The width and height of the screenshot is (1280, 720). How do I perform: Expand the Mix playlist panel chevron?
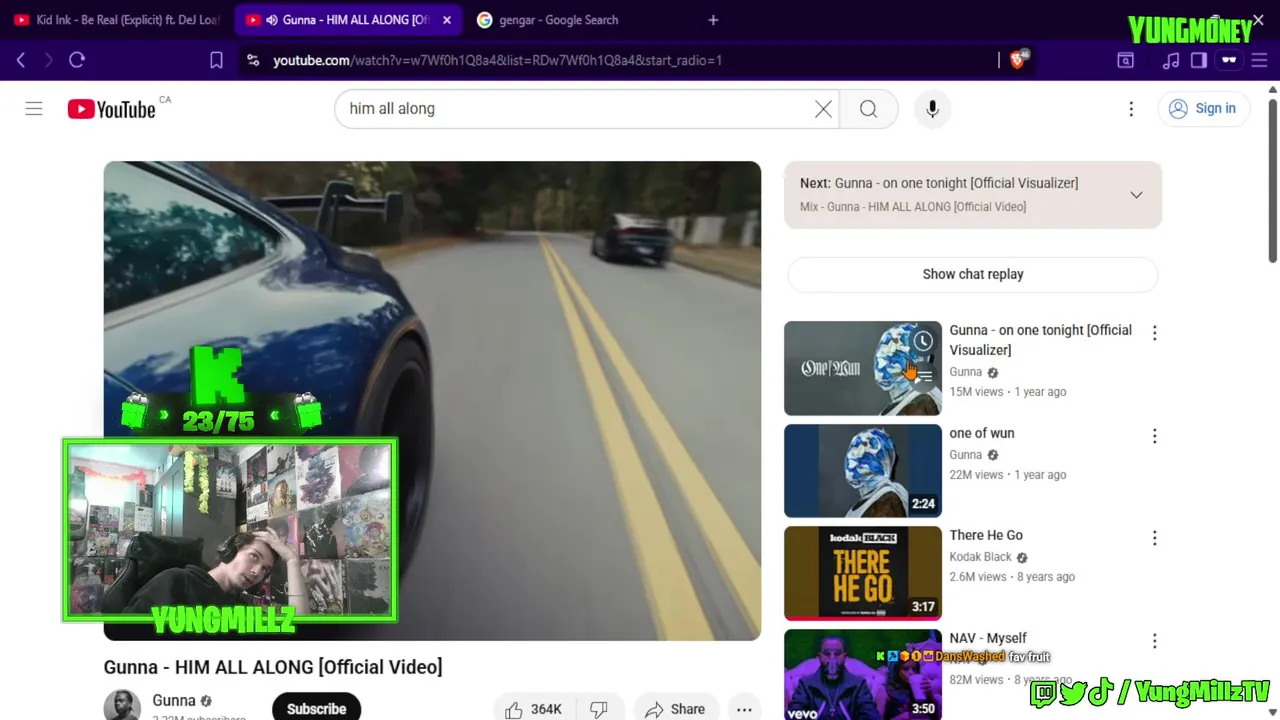[1136, 195]
